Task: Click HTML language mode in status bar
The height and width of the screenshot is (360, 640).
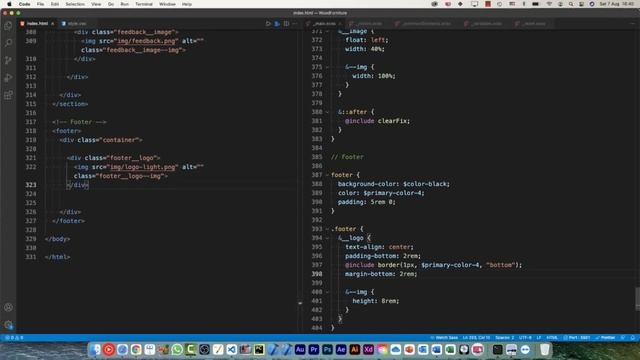Action: tap(552, 338)
